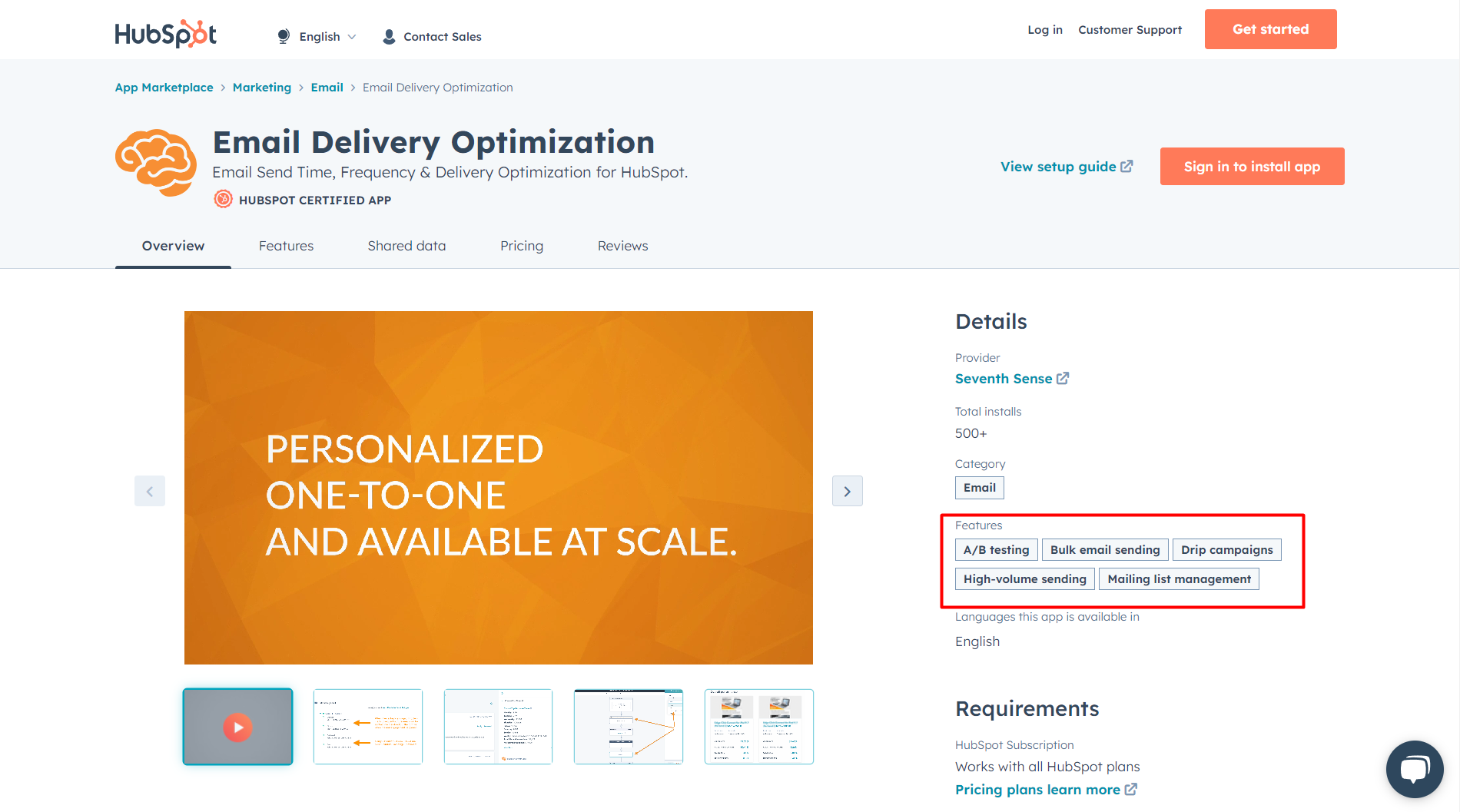
Task: Click the previous slide arrow
Action: click(150, 491)
